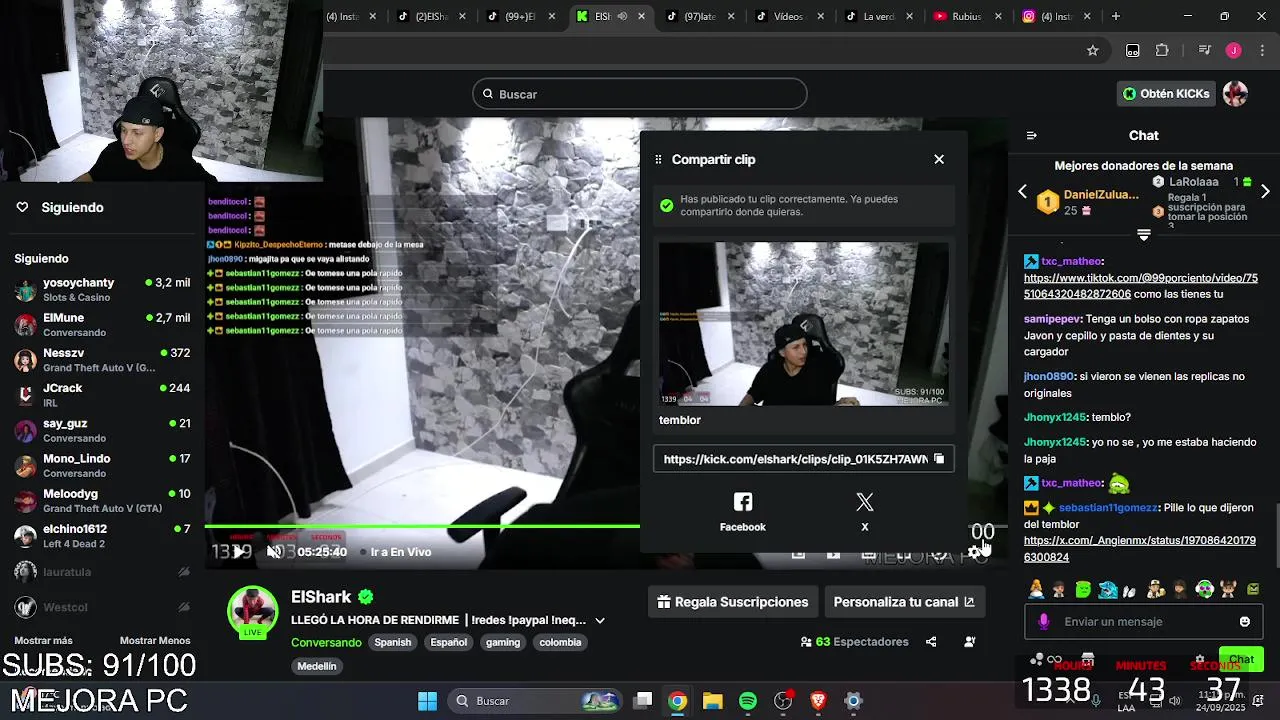Select the colombia tag
The height and width of the screenshot is (720, 1280).
(x=560, y=642)
